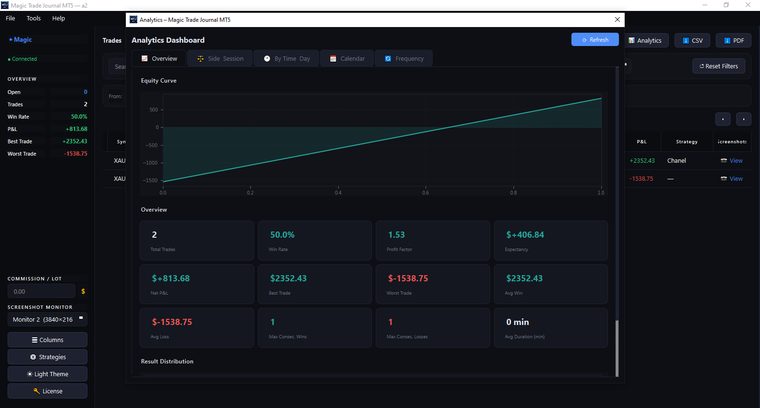
Task: View screenshot for the -1538.75 trade
Action: [x=736, y=178]
